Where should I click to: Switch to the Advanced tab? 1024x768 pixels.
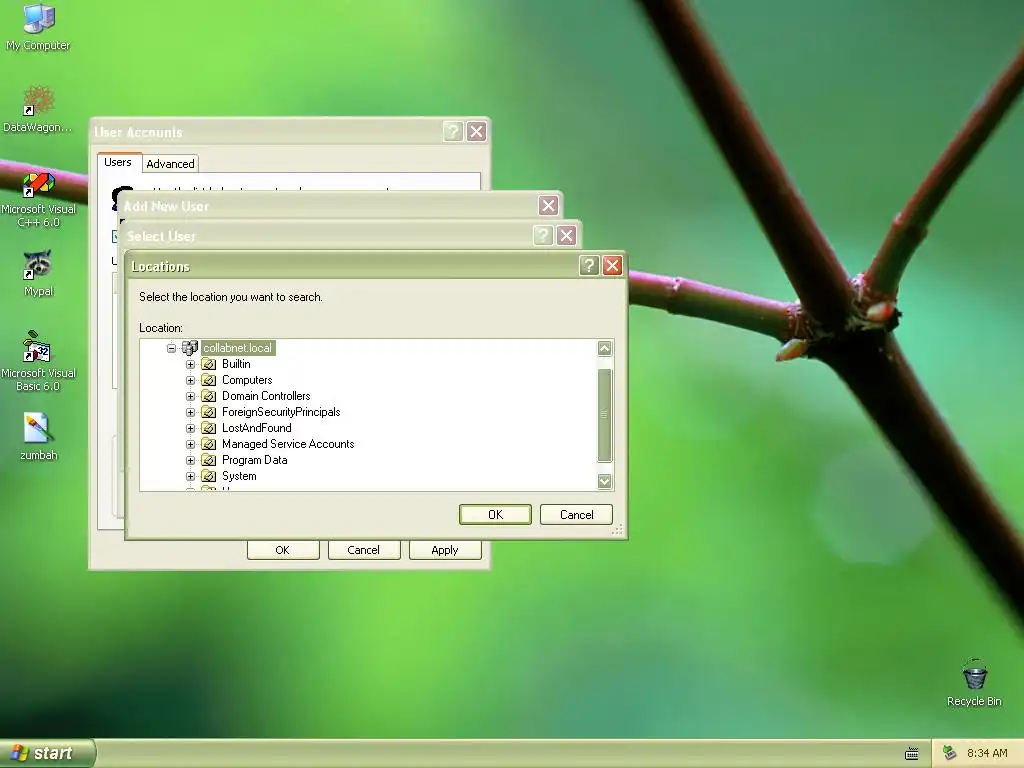coord(170,164)
